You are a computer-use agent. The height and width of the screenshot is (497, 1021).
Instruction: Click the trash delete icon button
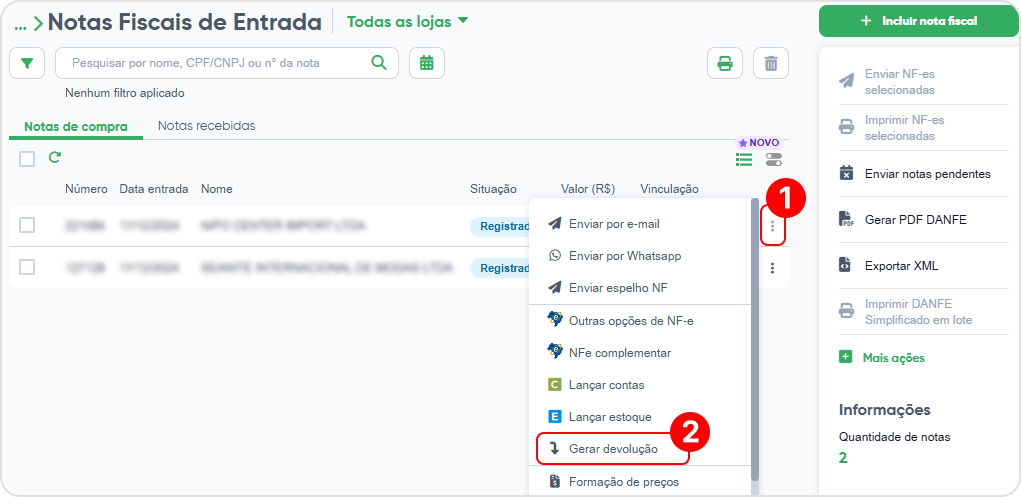click(771, 63)
